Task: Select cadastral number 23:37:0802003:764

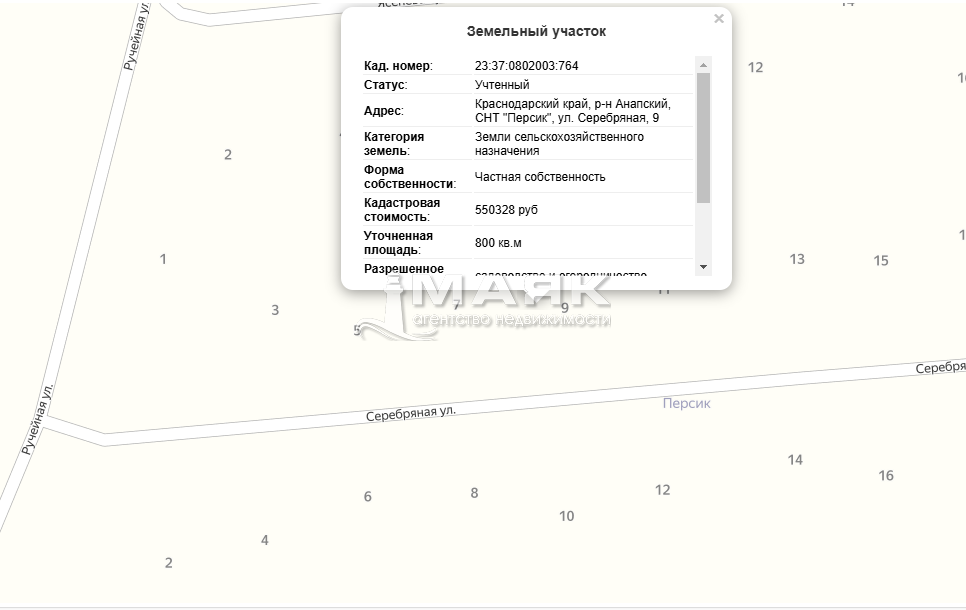Action: [526, 66]
